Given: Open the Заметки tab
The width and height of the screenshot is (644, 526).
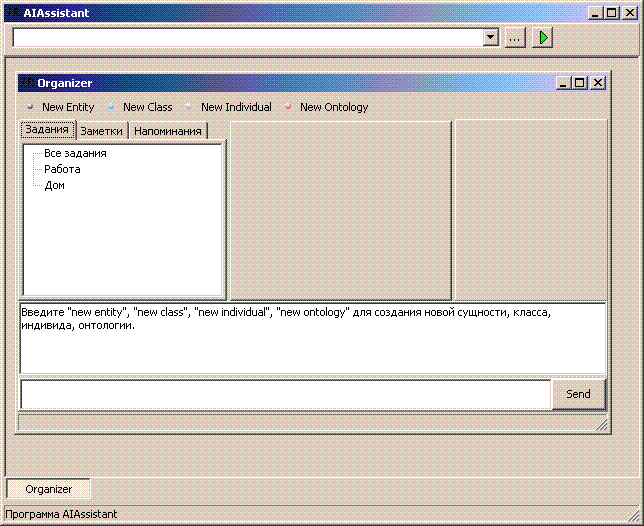Looking at the screenshot, I should coord(101,131).
